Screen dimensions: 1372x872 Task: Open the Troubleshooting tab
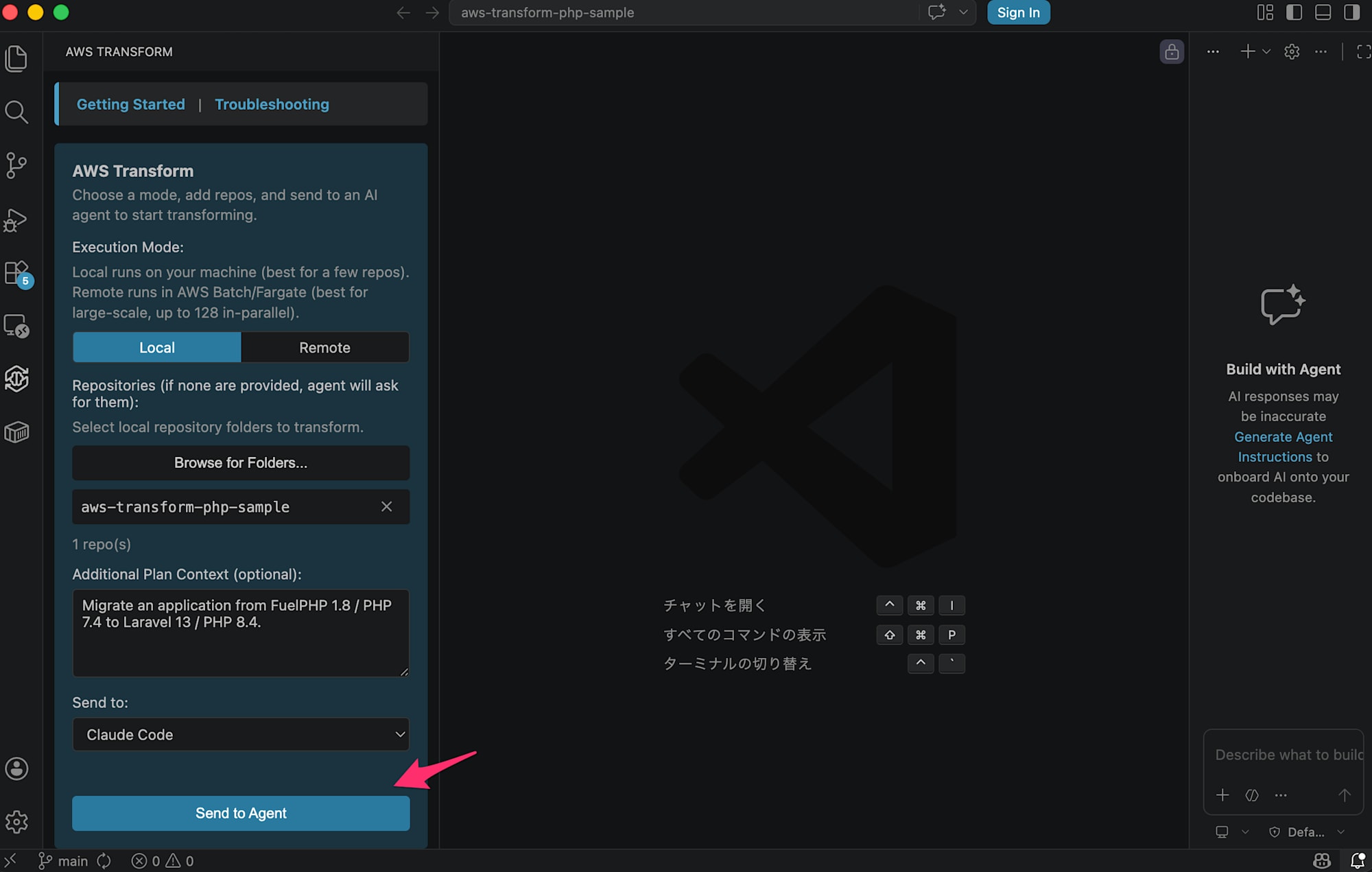(272, 104)
